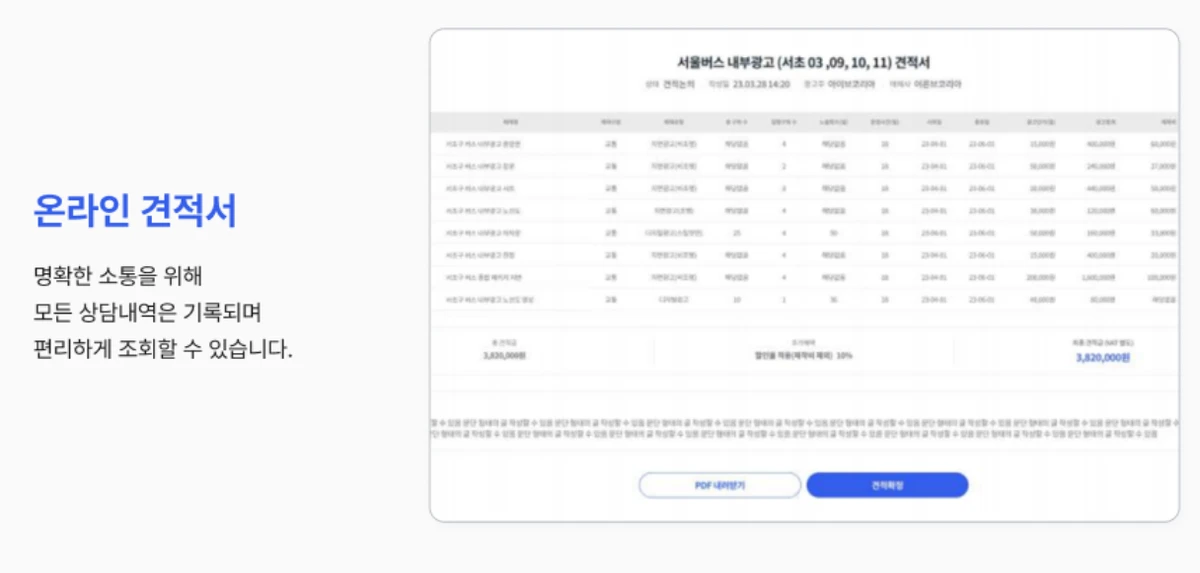Image resolution: width=1200 pixels, height=573 pixels.
Task: Click the advertiser name 아이보코리아
Action: click(851, 85)
